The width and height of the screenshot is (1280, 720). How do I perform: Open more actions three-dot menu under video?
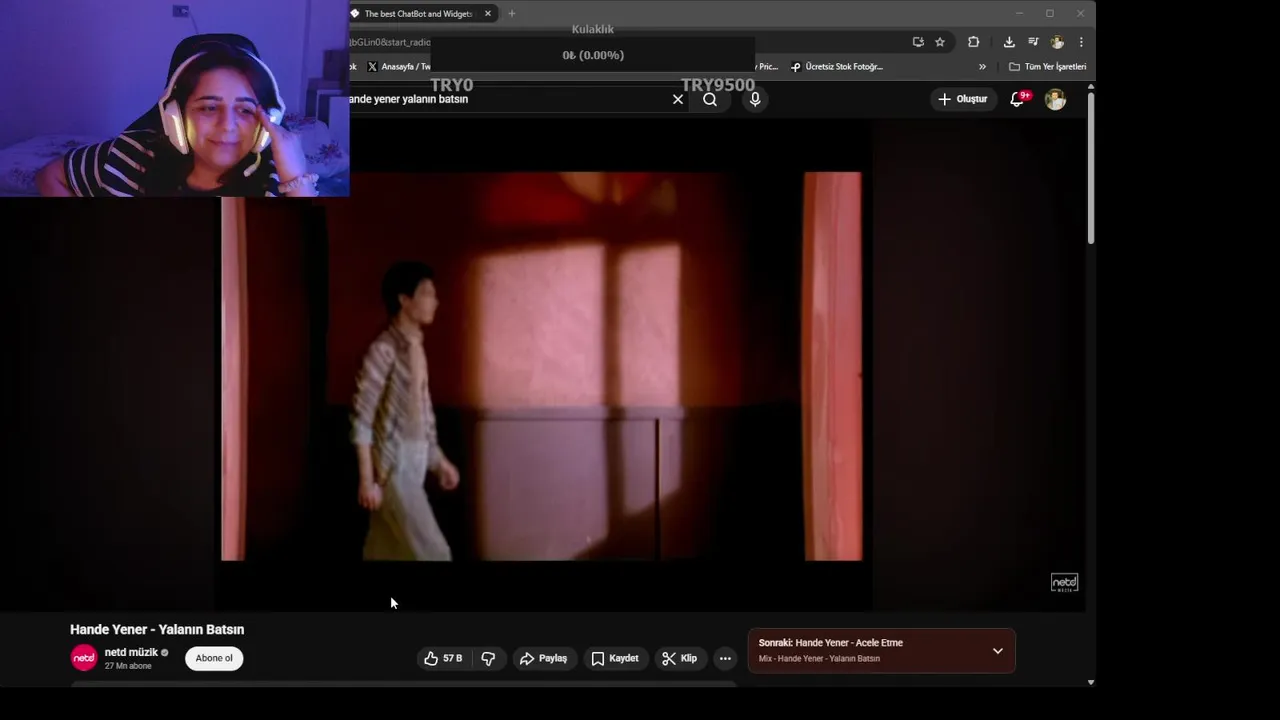[725, 658]
